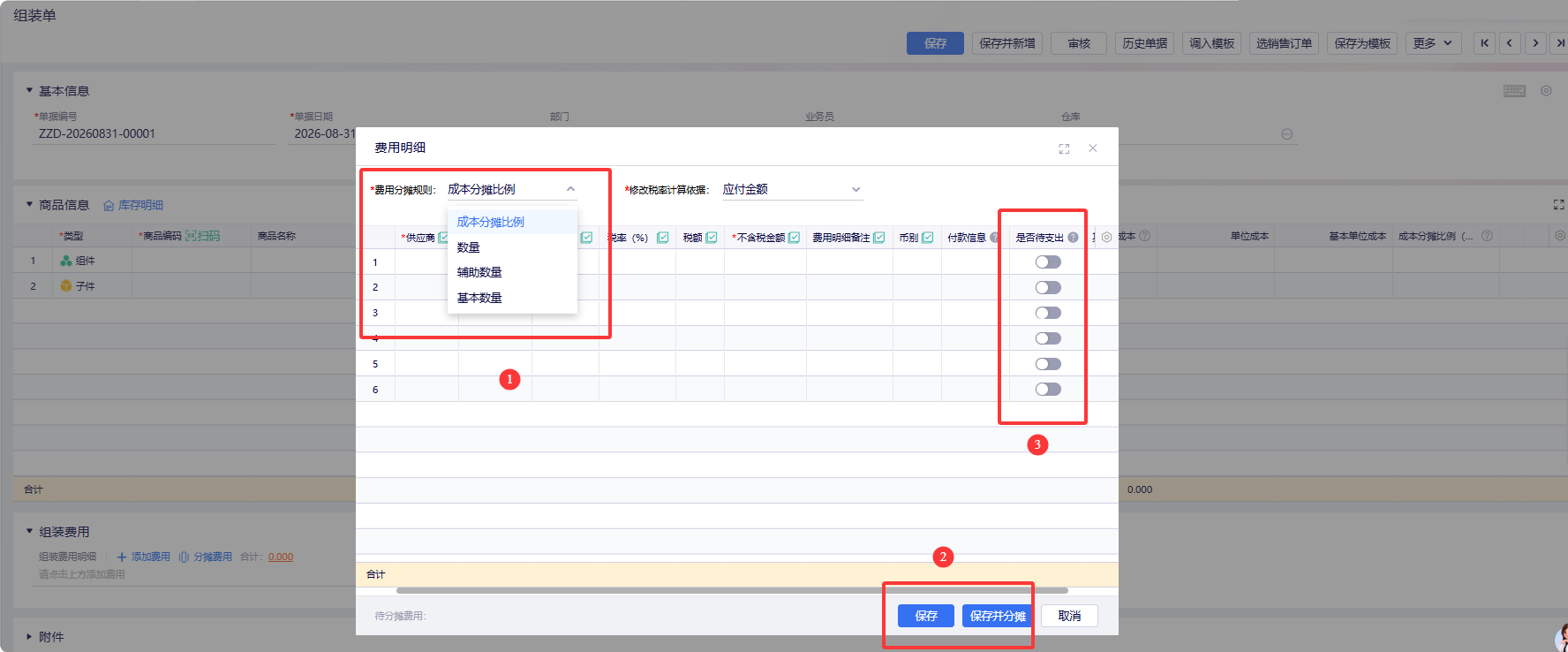
Task: Click help icon next to 成本分摊比例 column
Action: [x=1487, y=236]
